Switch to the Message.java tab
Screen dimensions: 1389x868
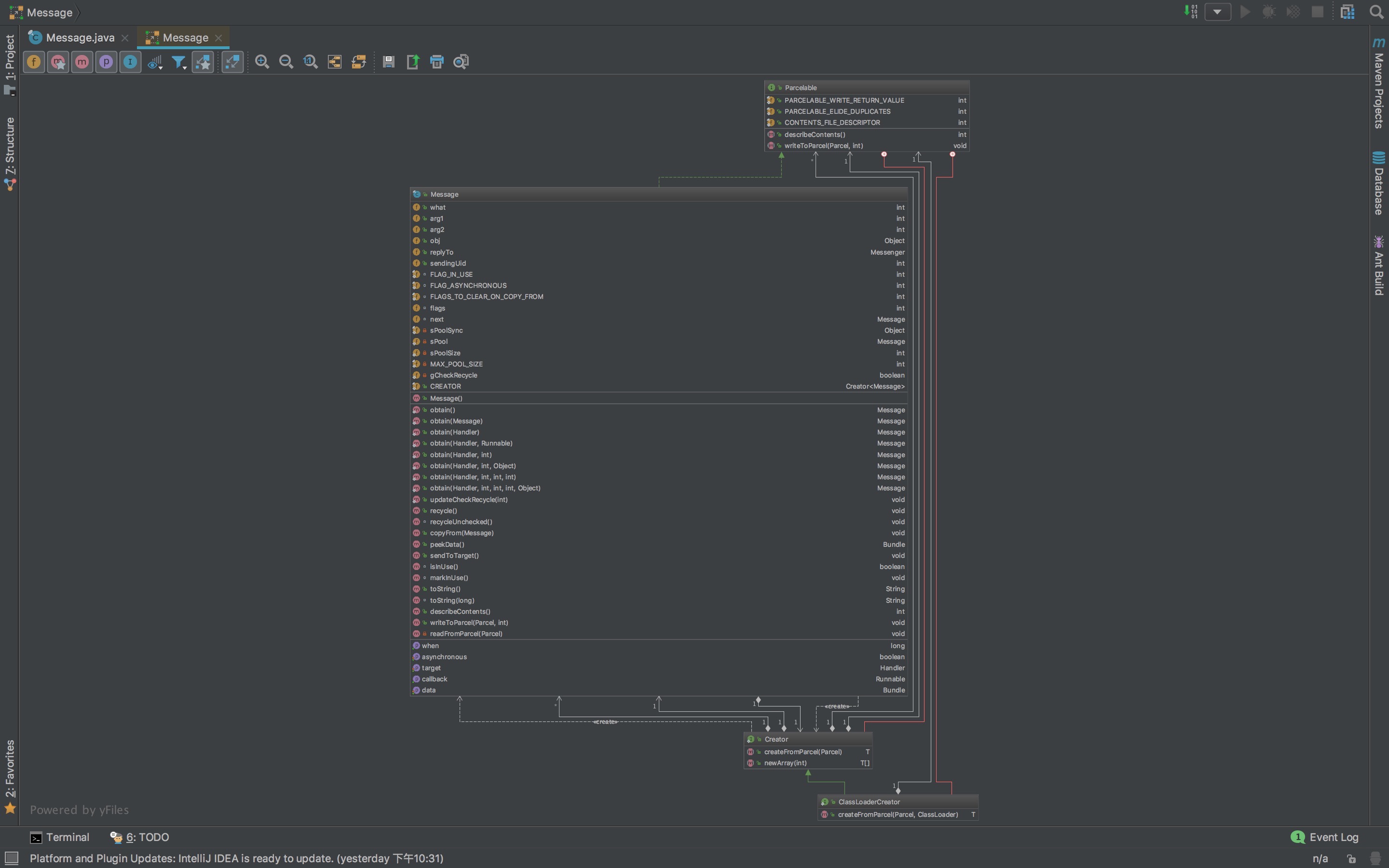point(80,38)
